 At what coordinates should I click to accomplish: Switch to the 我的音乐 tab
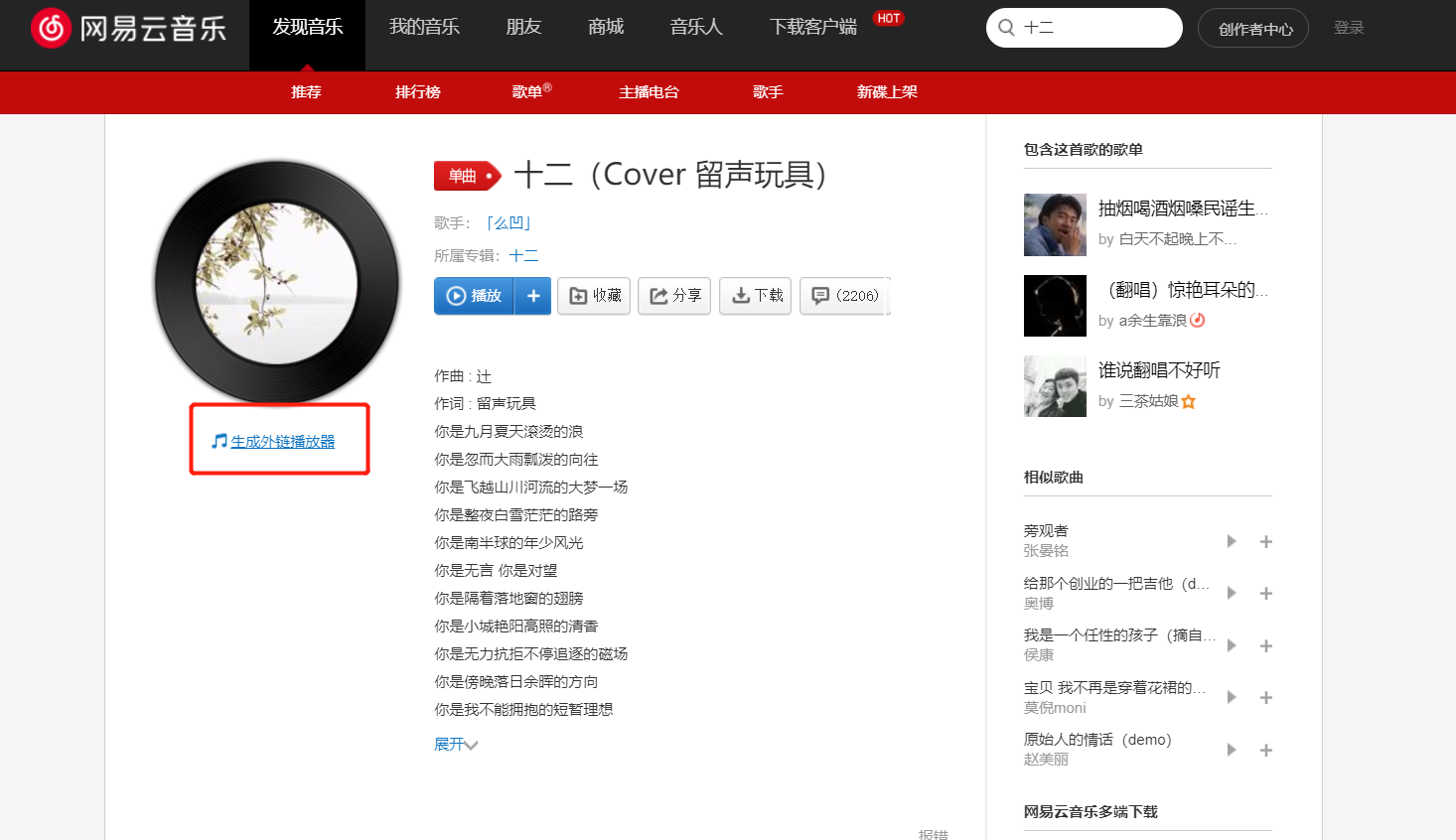click(x=423, y=27)
